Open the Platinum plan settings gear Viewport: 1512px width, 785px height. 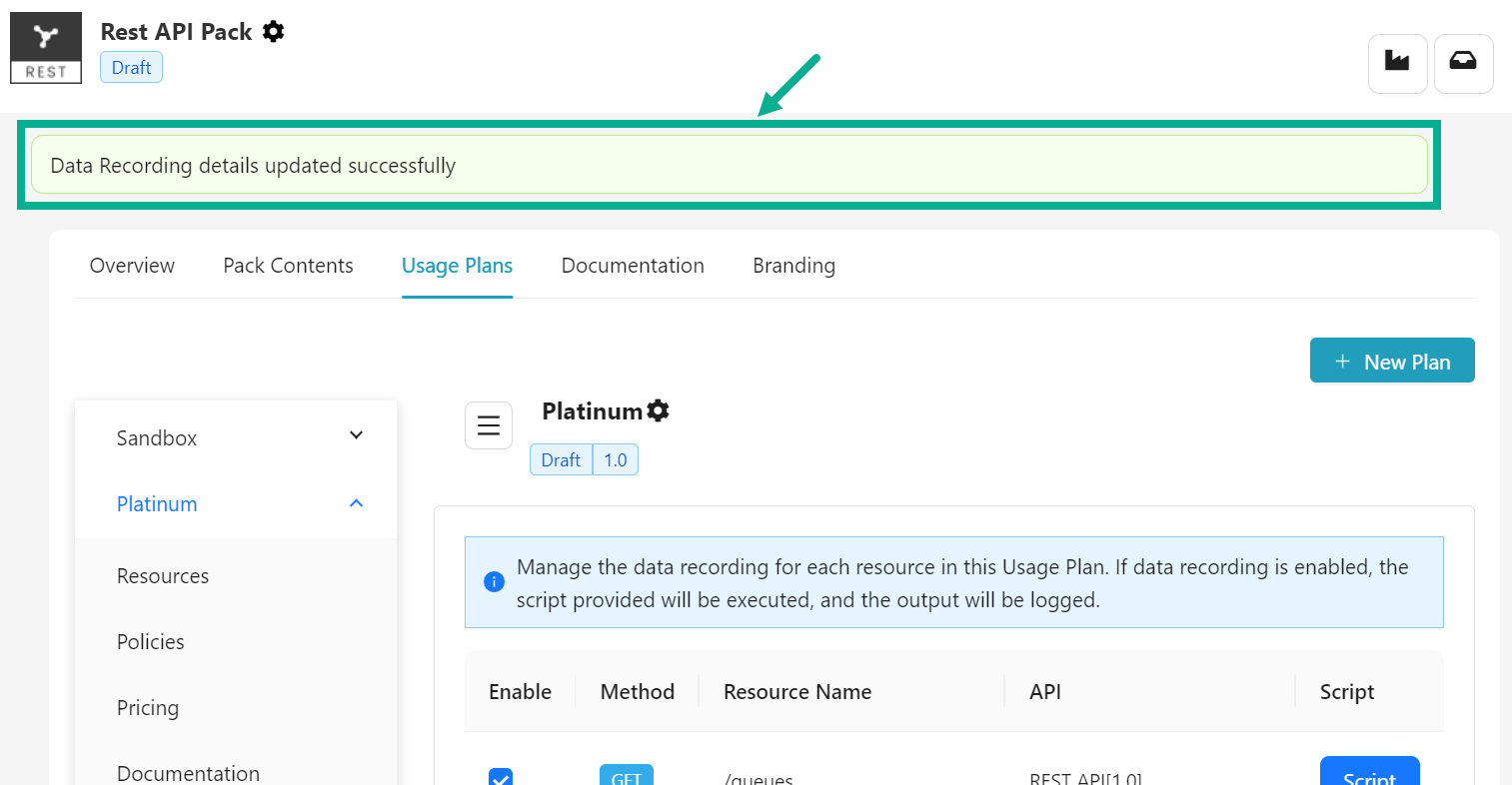(x=658, y=409)
